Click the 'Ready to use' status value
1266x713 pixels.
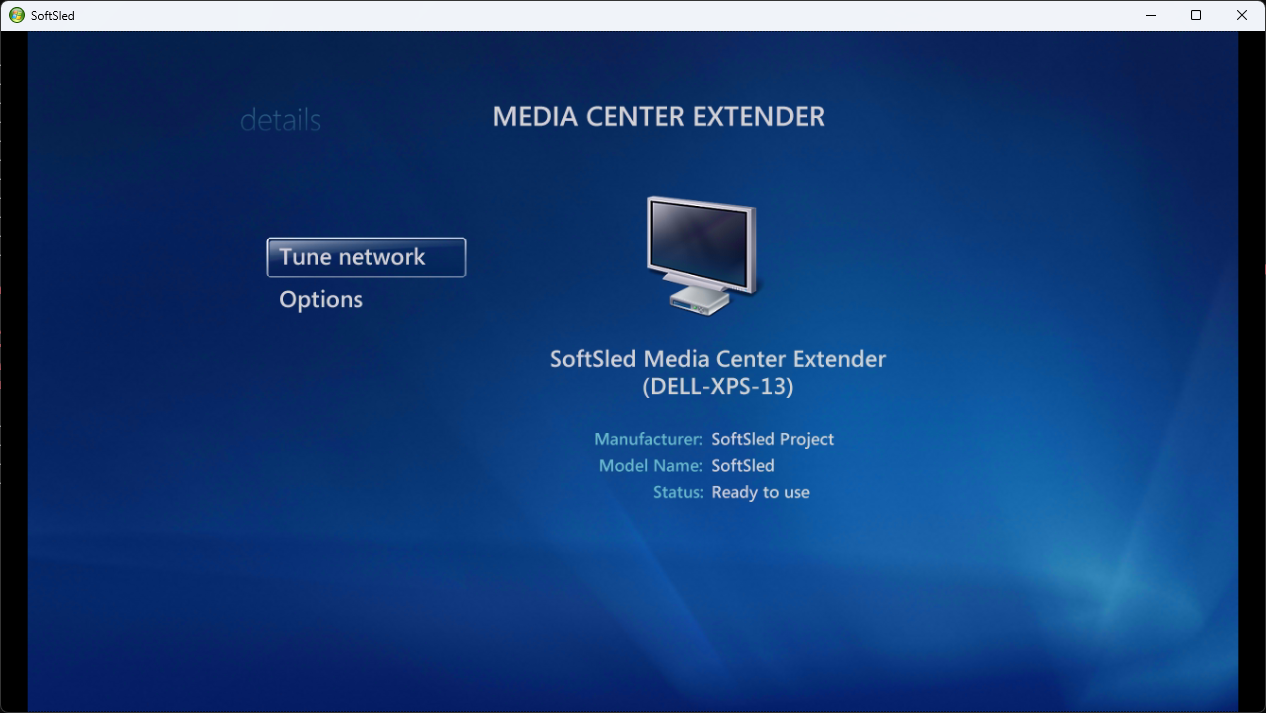click(761, 493)
